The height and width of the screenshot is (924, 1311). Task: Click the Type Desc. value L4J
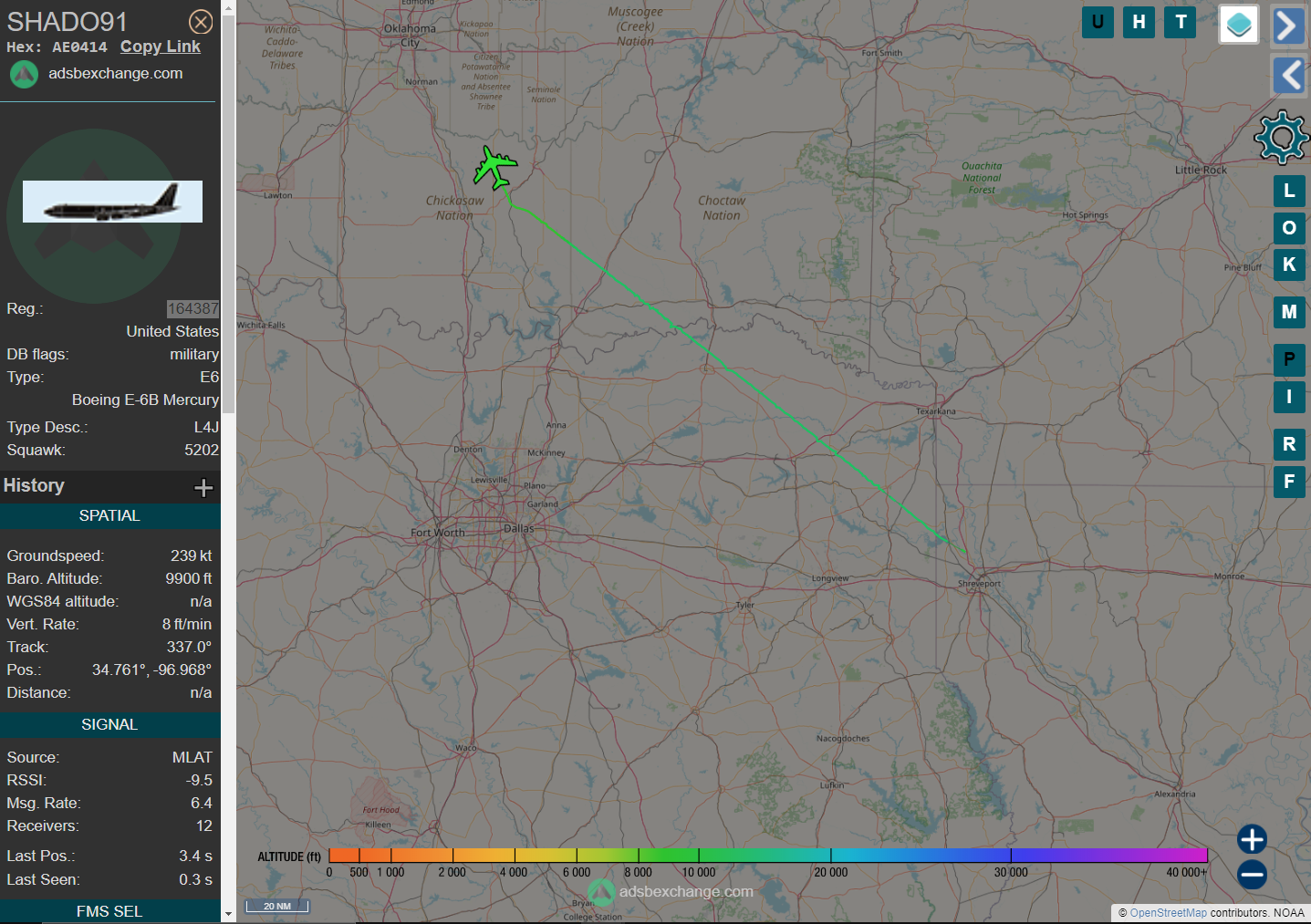tap(206, 428)
